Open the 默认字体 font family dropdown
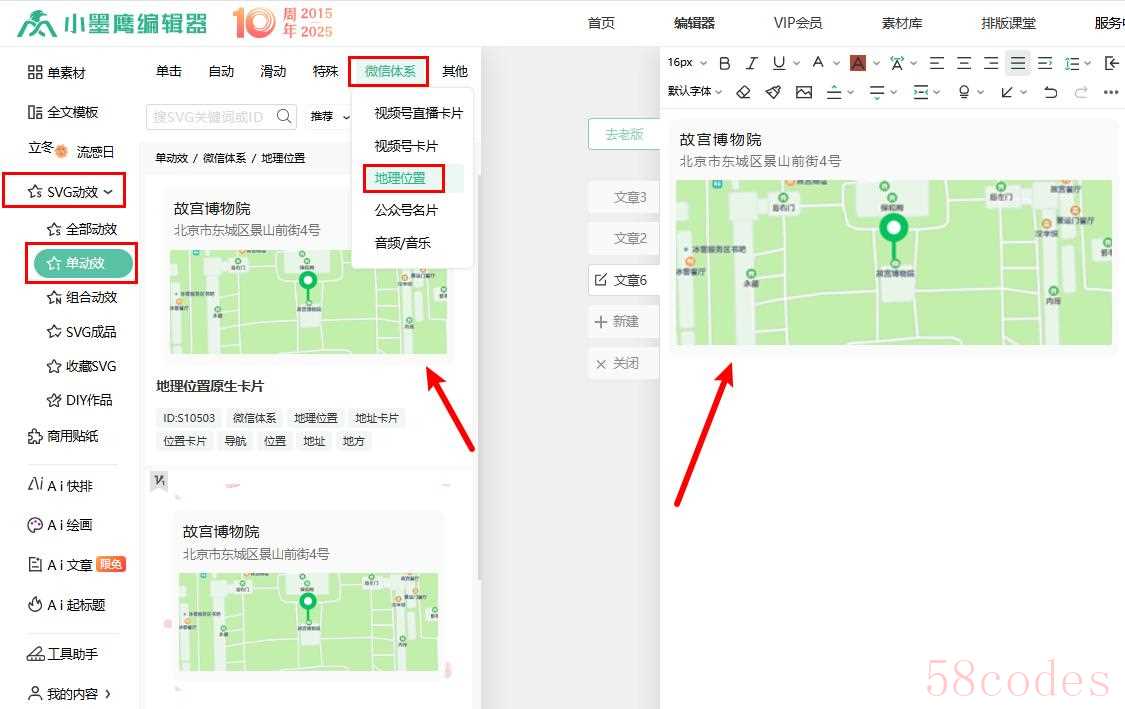Image resolution: width=1125 pixels, height=709 pixels. [x=695, y=91]
